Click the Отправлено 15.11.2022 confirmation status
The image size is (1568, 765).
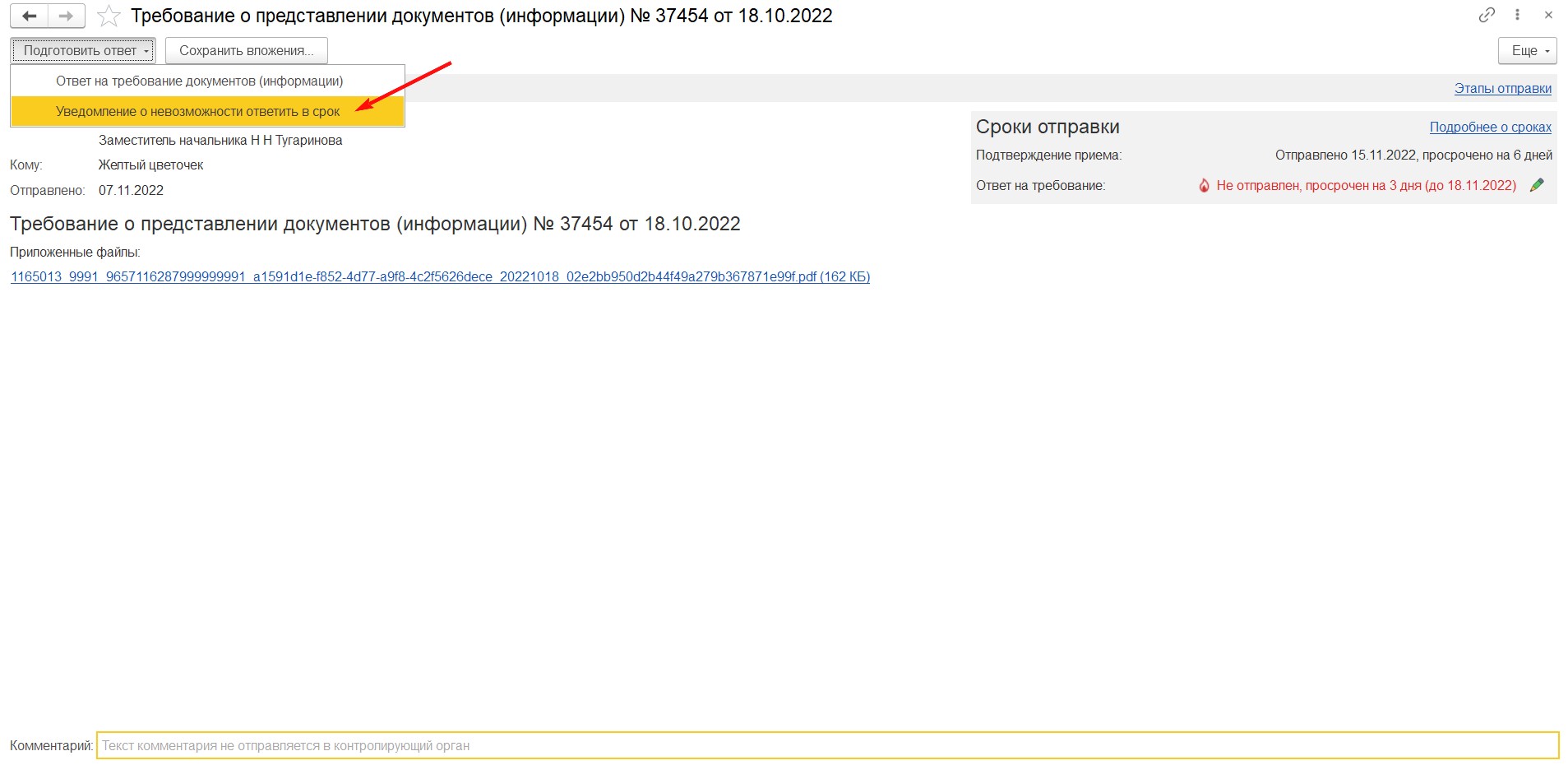1413,155
